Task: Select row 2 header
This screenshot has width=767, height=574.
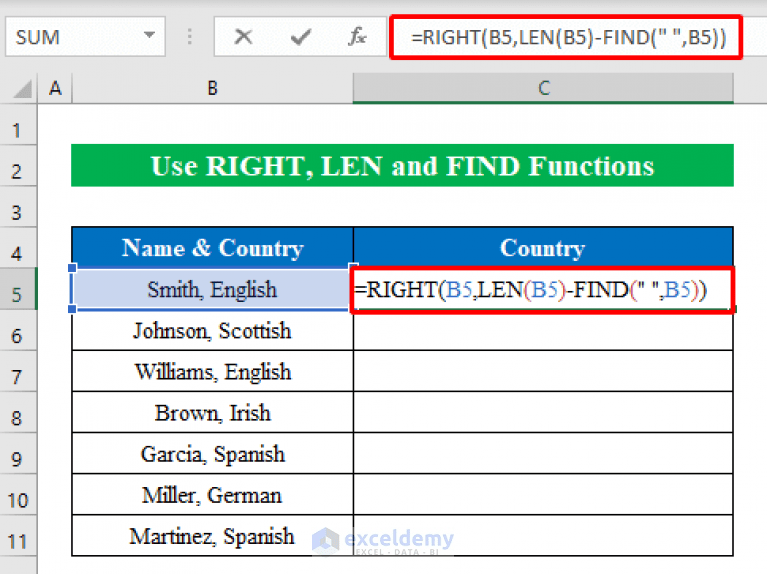Action: click(18, 166)
